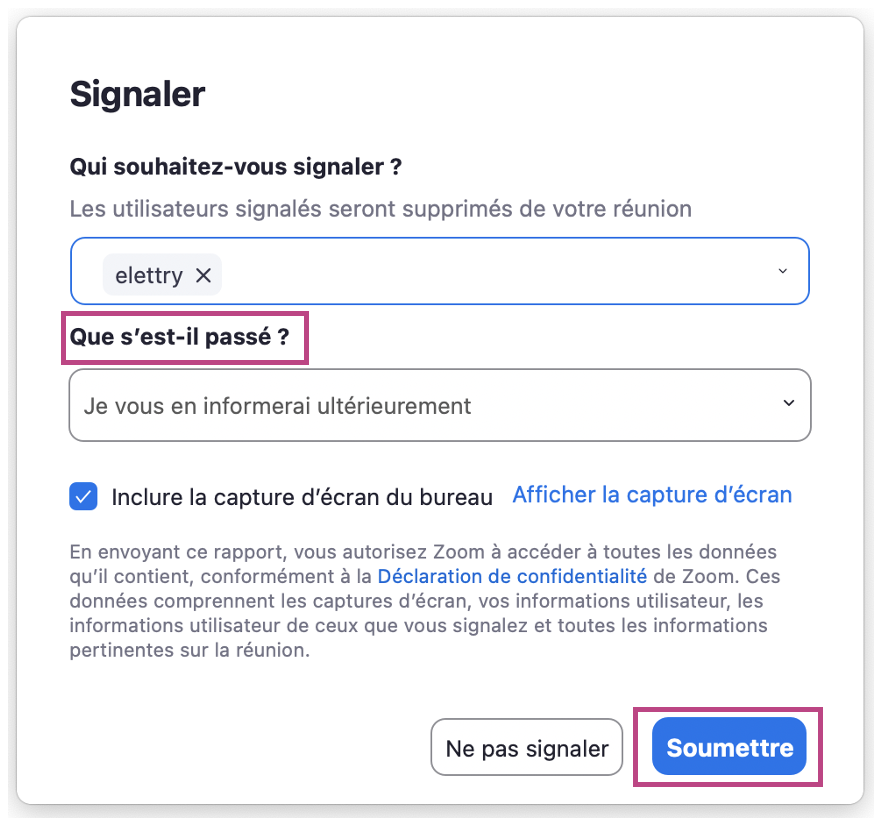This screenshot has width=882, height=830.
Task: Select the elettry user chip name
Action: point(149,275)
